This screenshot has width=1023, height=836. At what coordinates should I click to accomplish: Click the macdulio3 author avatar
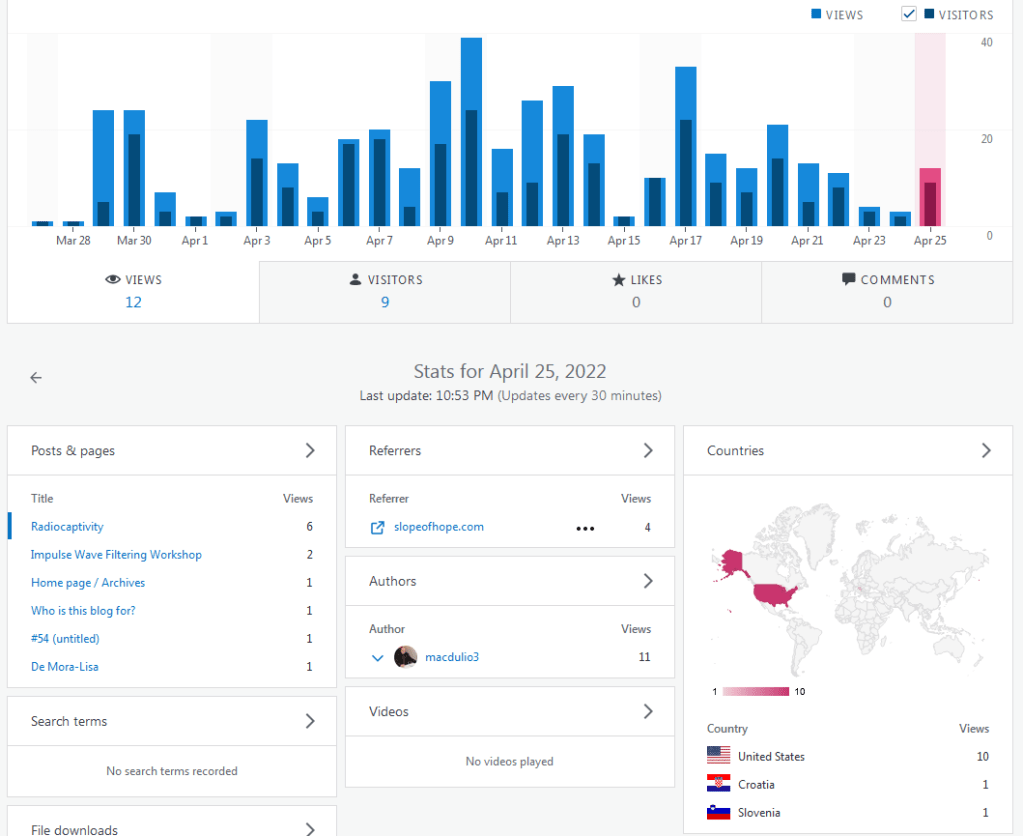tap(405, 657)
